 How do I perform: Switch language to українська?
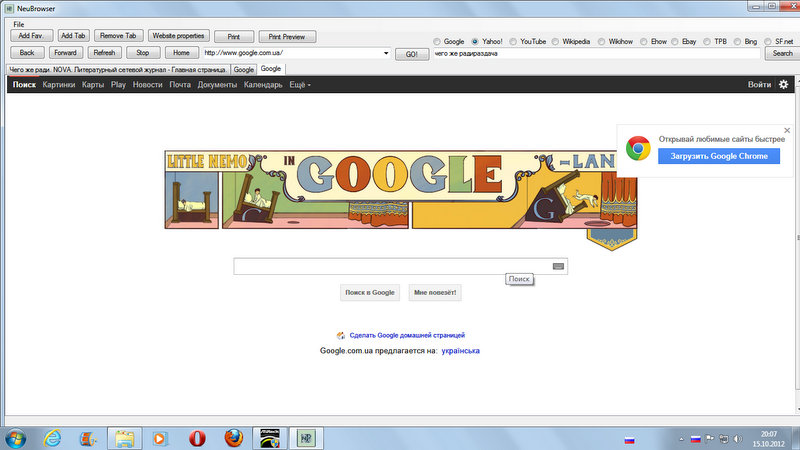tap(460, 351)
